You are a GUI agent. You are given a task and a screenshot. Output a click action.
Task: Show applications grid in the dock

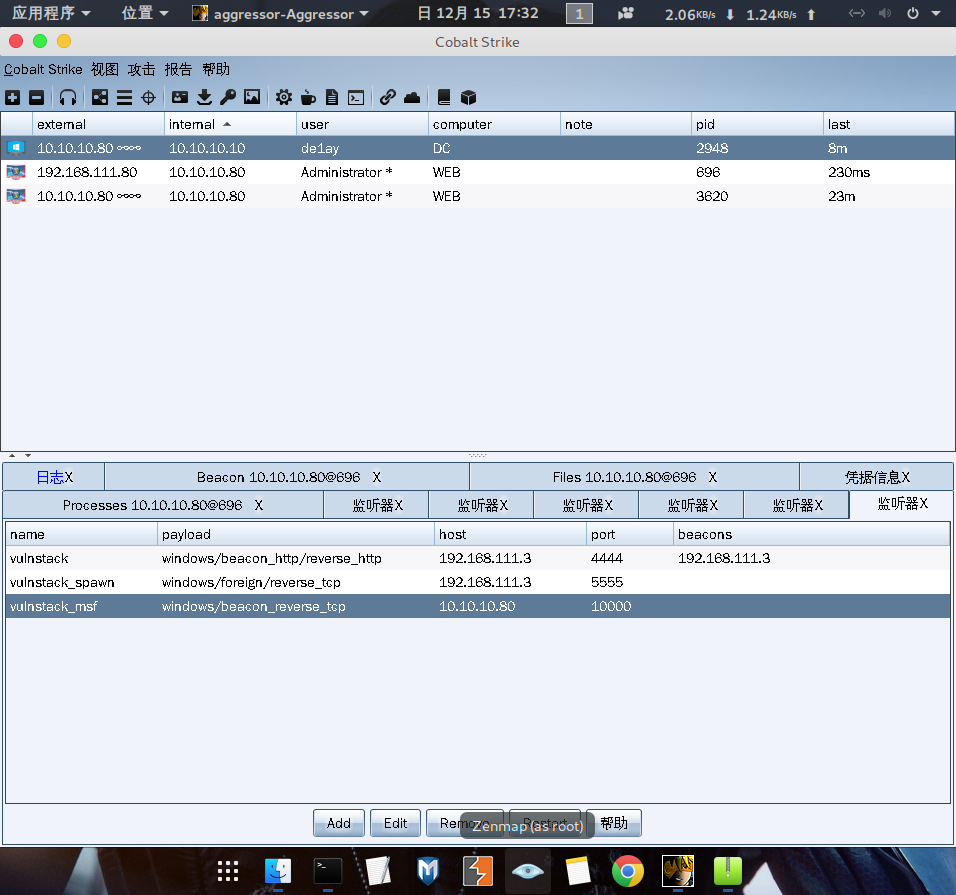228,871
